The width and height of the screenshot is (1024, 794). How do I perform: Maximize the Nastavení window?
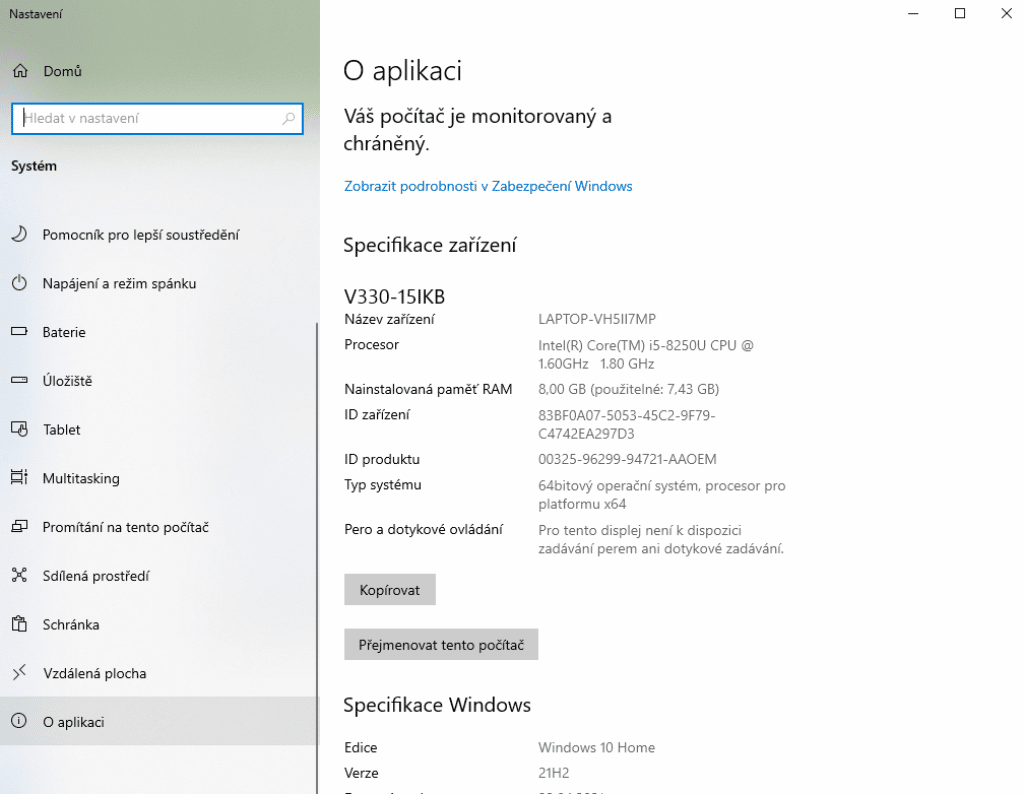959,13
